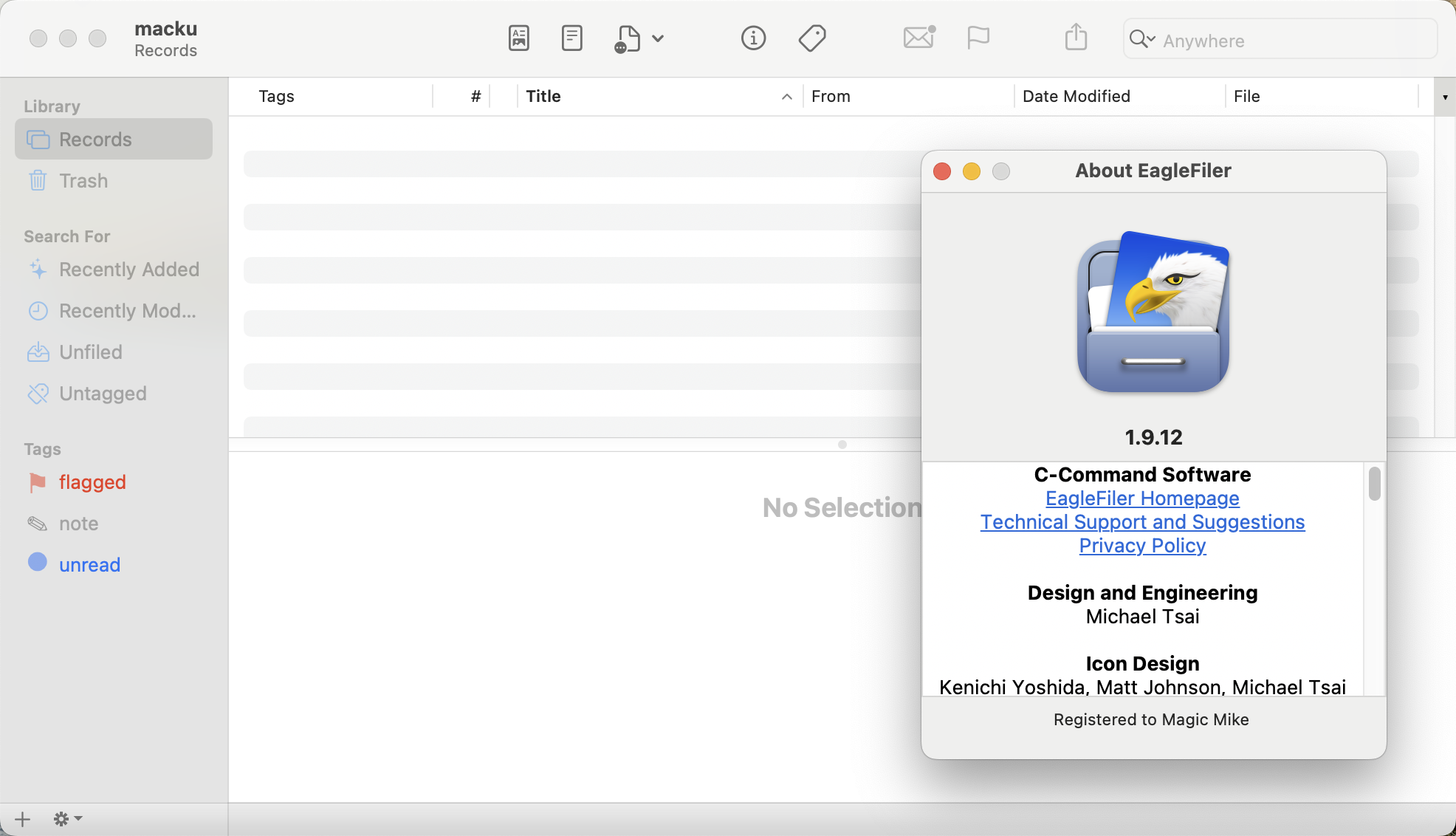This screenshot has width=1456, height=836.
Task: Sort by the Date Modified column header
Action: click(1119, 97)
